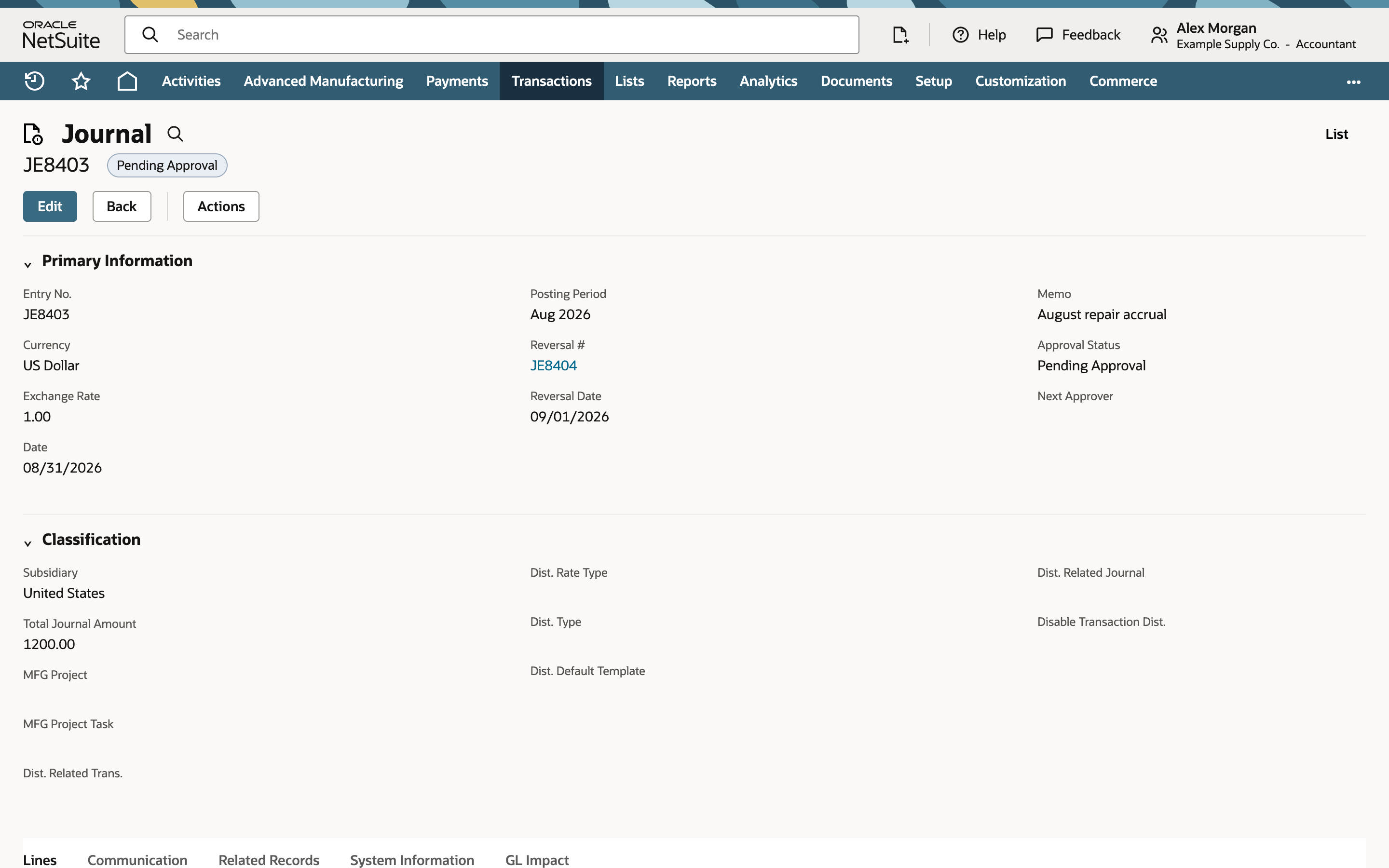Go to the Home icon
1389x868 pixels.
click(127, 81)
